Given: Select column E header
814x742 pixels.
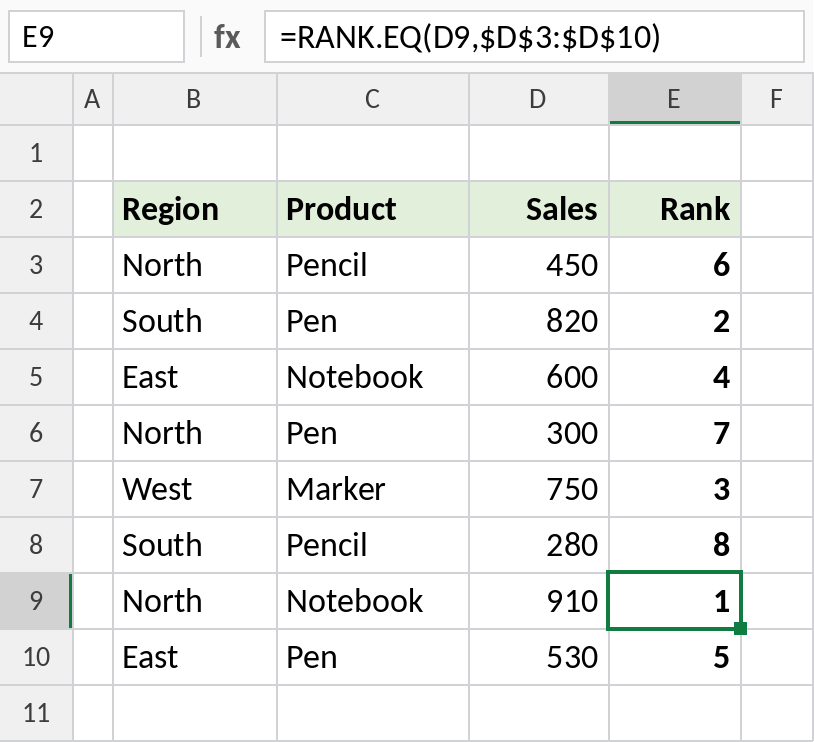Looking at the screenshot, I should [x=675, y=99].
